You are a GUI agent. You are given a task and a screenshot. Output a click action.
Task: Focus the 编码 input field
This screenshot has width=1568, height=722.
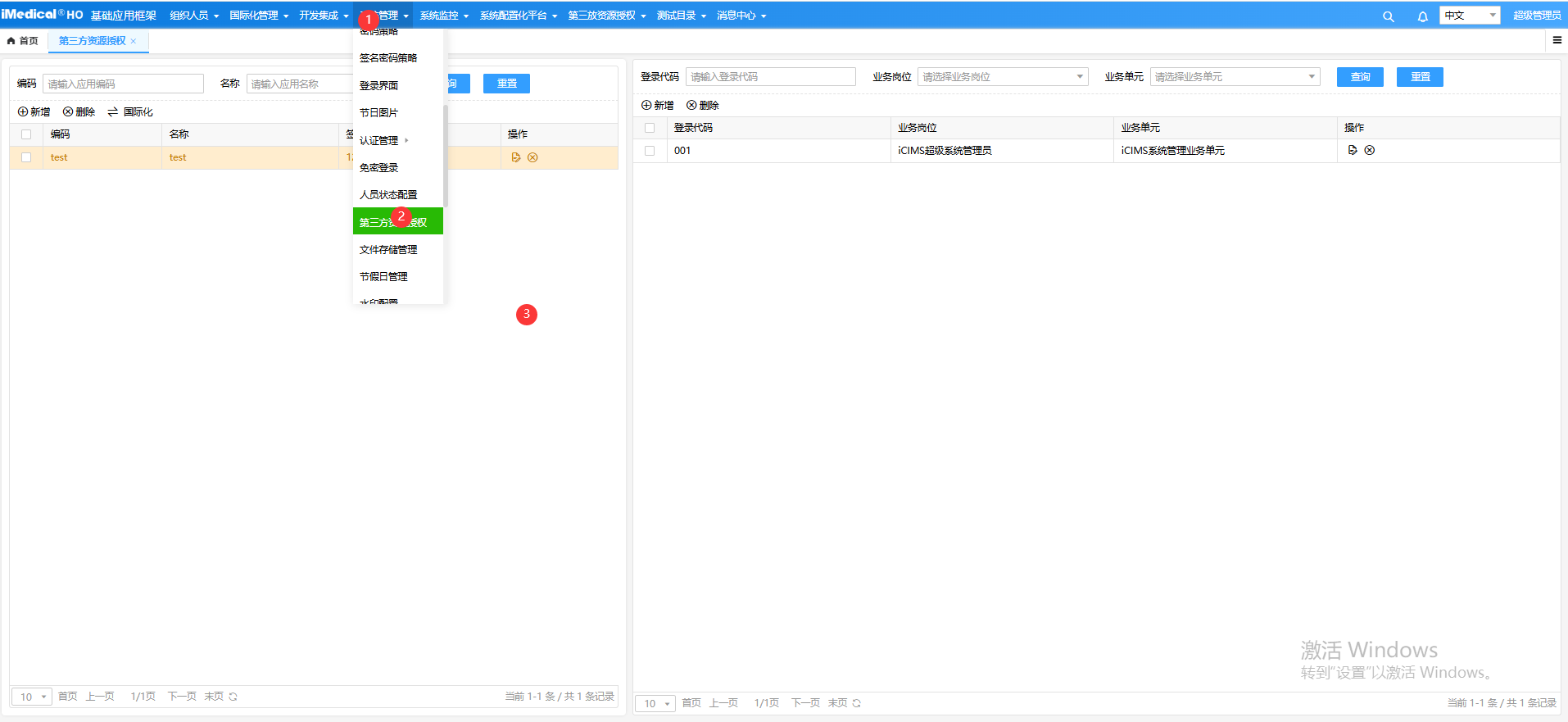123,84
